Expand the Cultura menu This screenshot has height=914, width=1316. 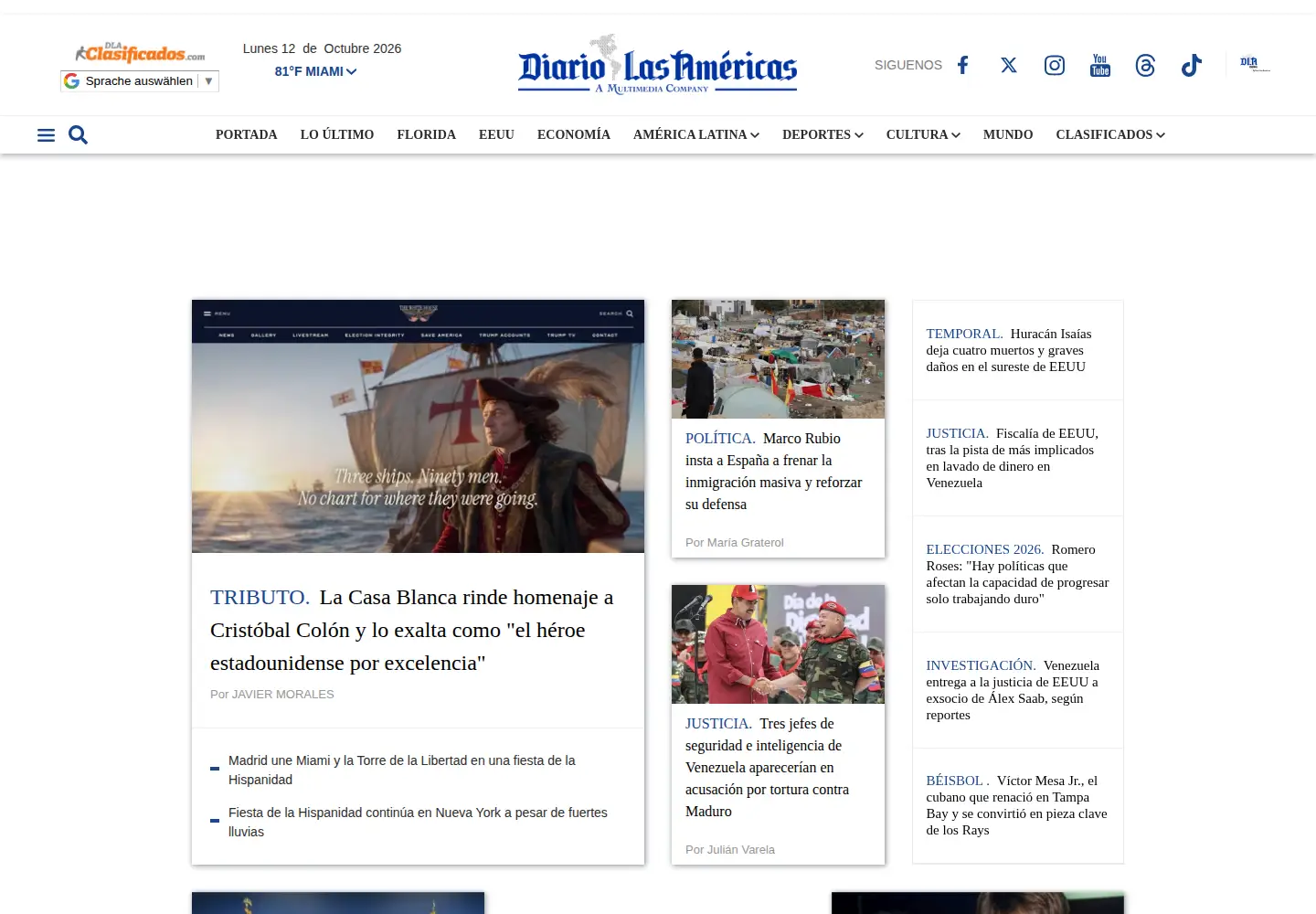click(x=923, y=134)
